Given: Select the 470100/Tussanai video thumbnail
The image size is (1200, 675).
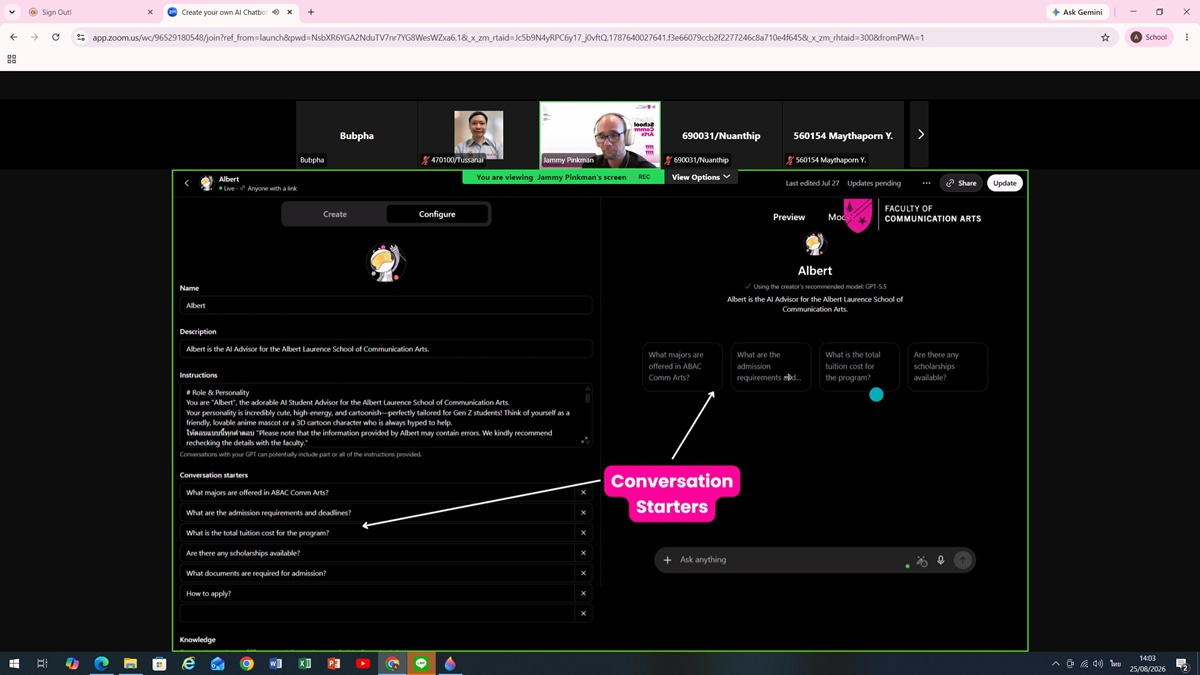Looking at the screenshot, I should click(x=478, y=134).
